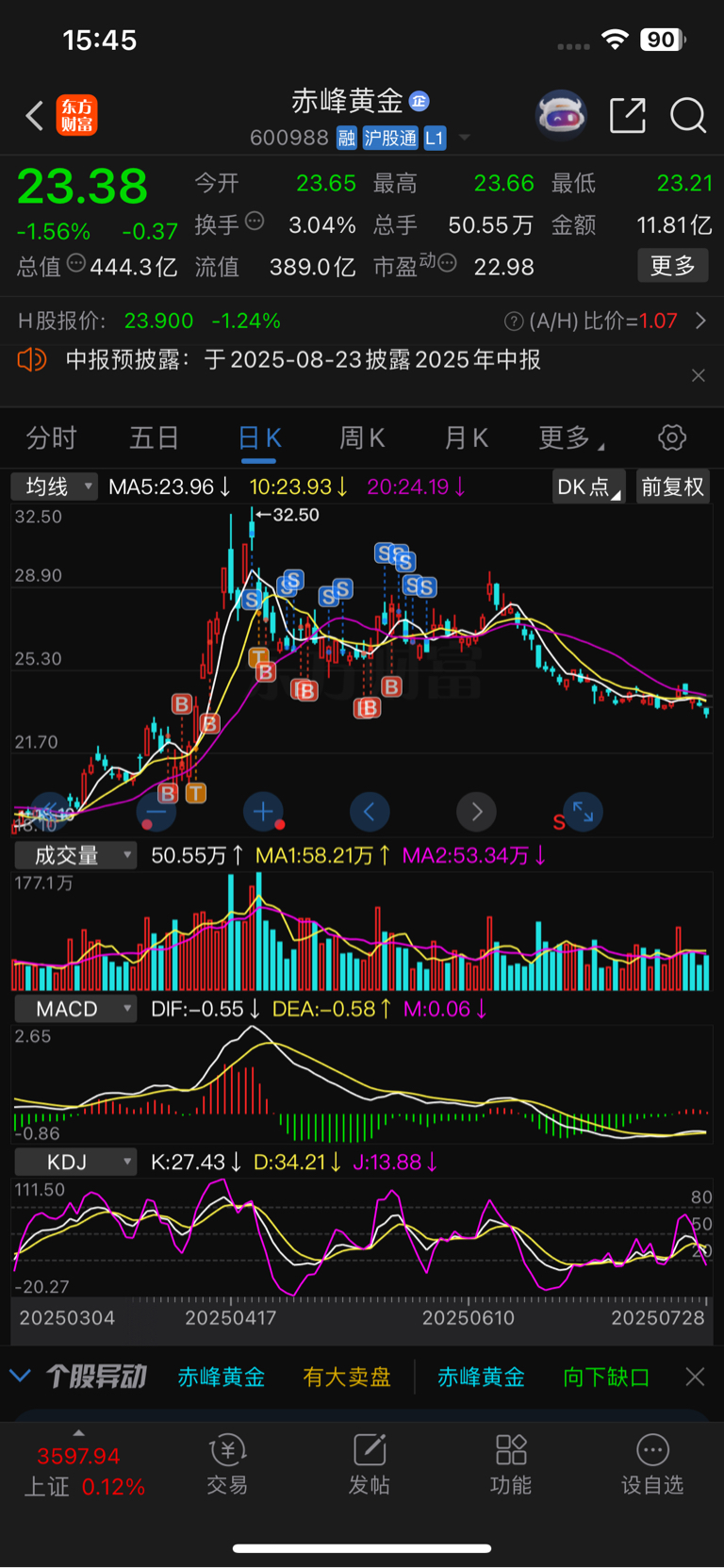Select the 日K tab
The width and height of the screenshot is (724, 1568).
(x=259, y=437)
